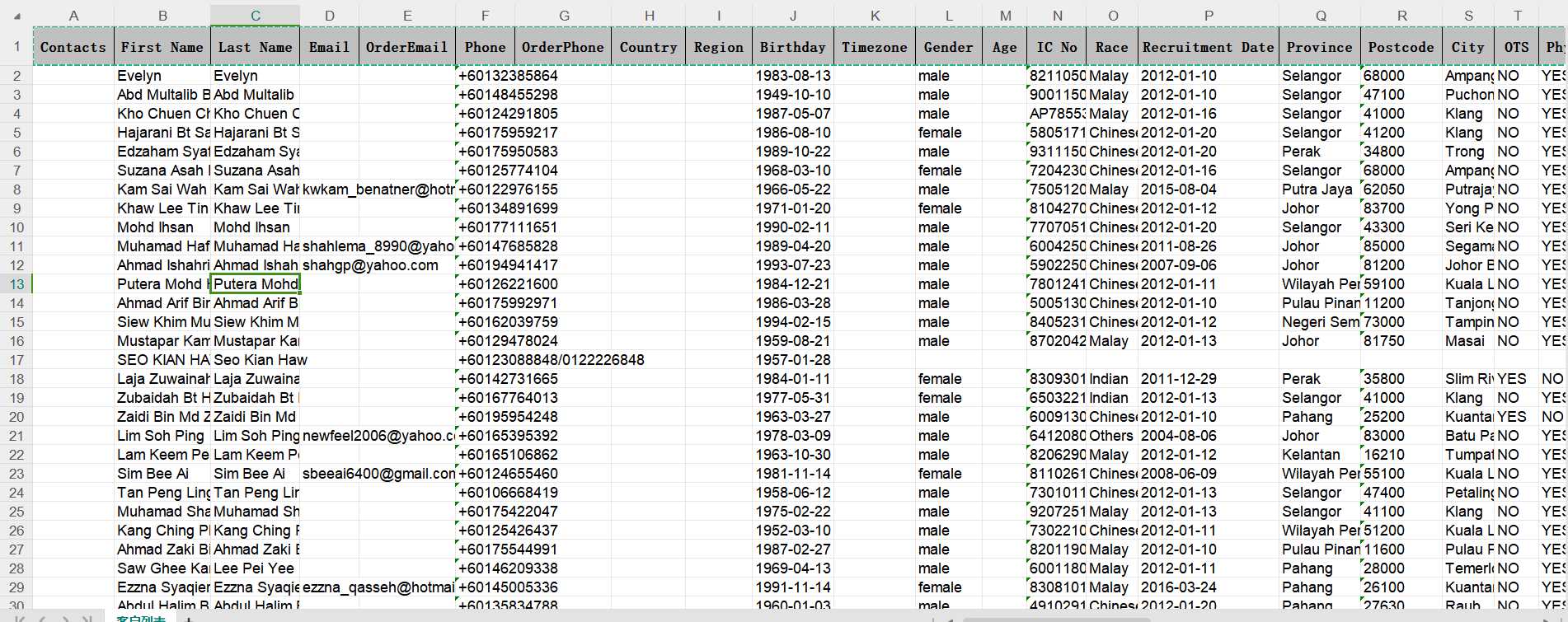Click province cell 'Putra Jaya'
This screenshot has height=622, width=1568.
coord(1320,189)
